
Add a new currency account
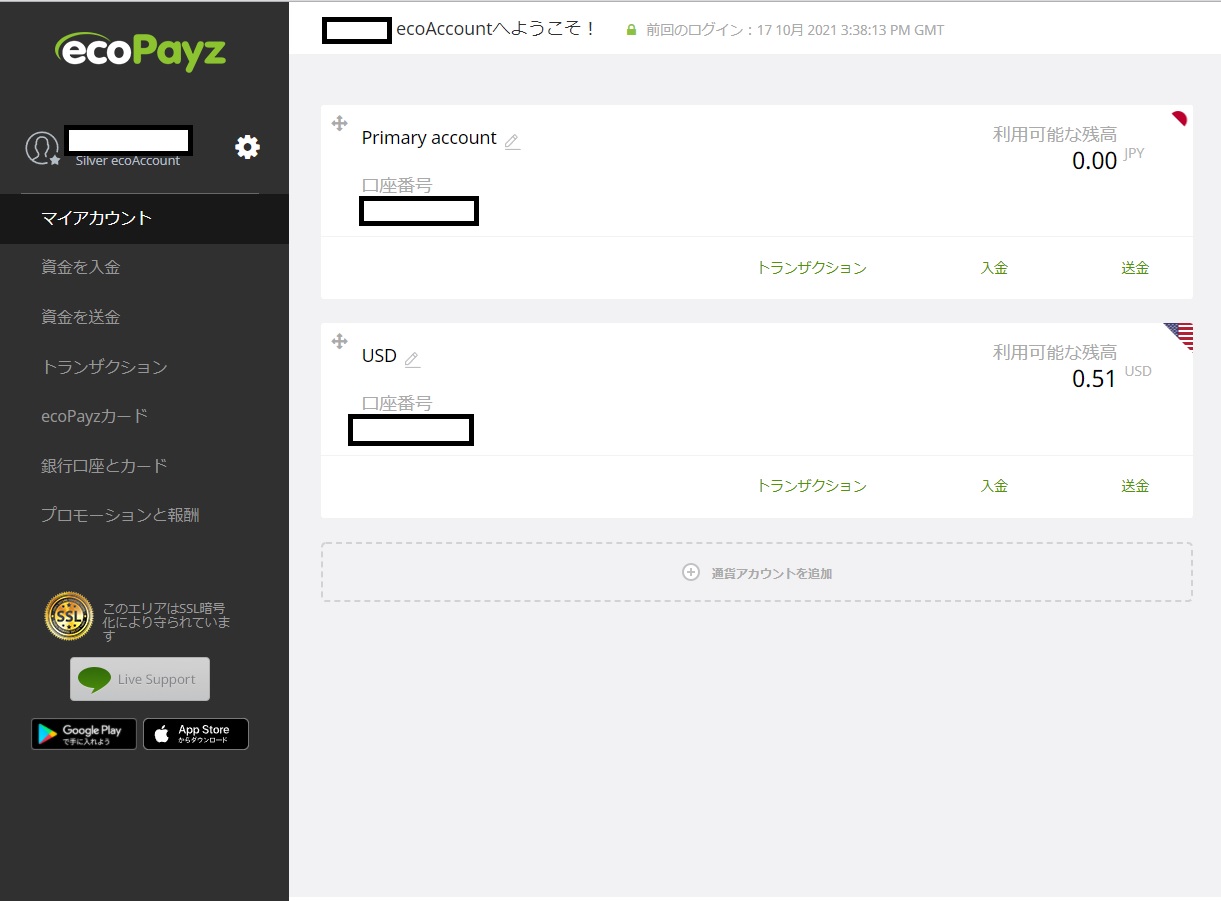[x=757, y=572]
